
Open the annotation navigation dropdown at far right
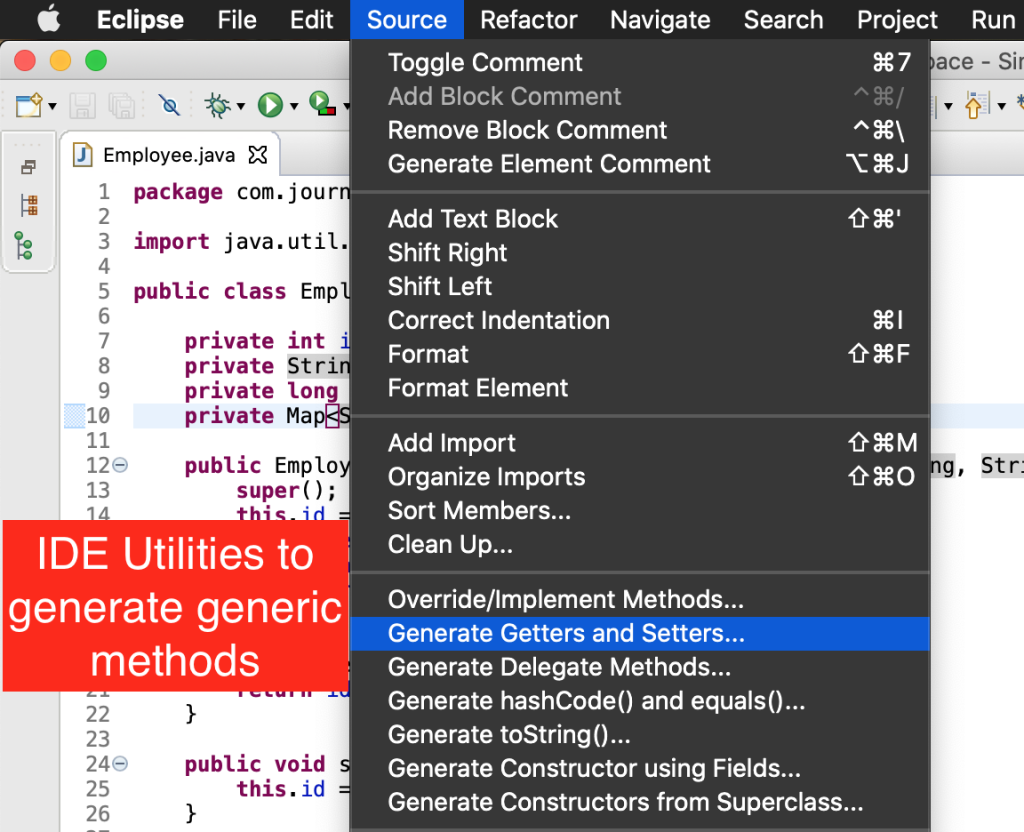[x=1002, y=106]
